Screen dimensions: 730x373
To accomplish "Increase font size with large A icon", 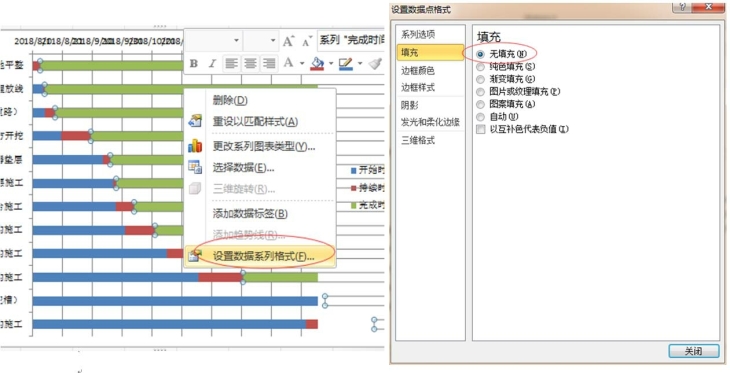I will point(288,41).
